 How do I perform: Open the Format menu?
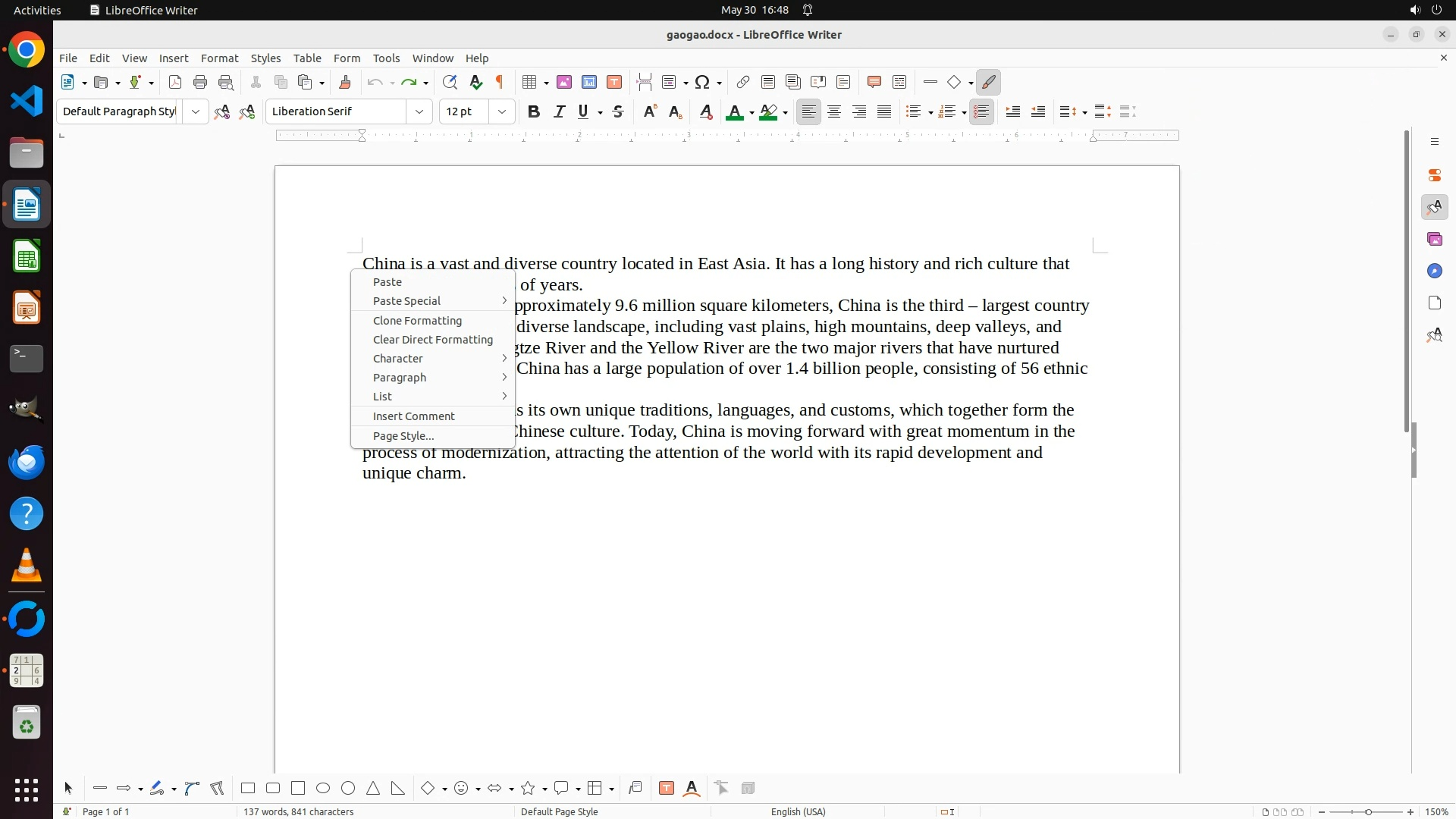[219, 58]
